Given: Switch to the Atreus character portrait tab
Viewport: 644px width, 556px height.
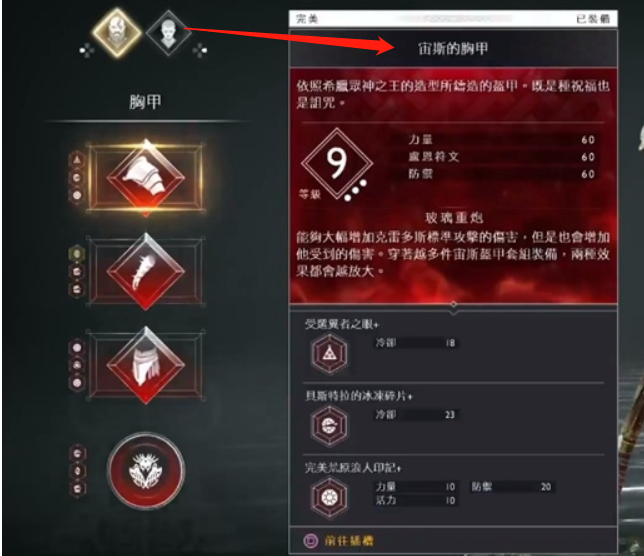Looking at the screenshot, I should coord(168,33).
